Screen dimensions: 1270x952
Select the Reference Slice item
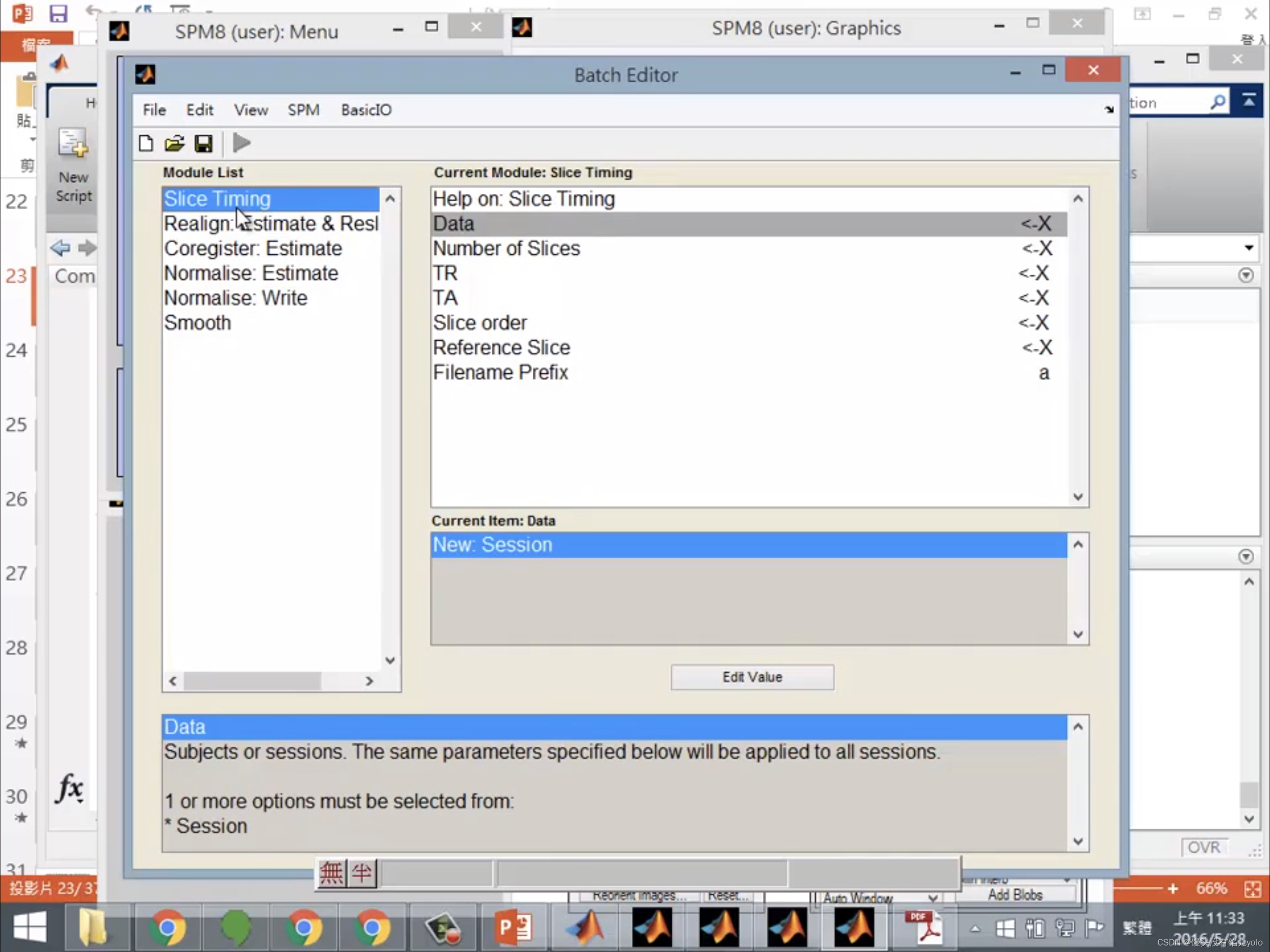(749, 347)
